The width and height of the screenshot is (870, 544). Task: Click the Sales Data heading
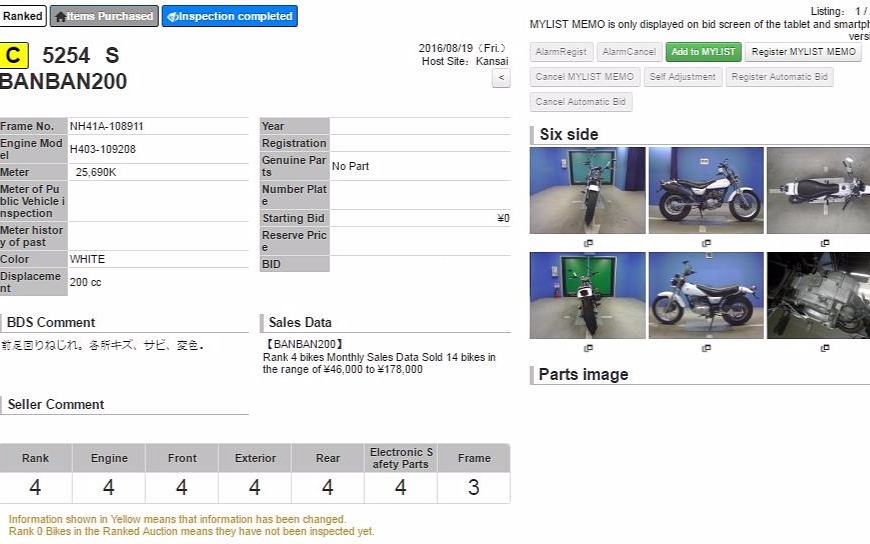click(x=300, y=323)
